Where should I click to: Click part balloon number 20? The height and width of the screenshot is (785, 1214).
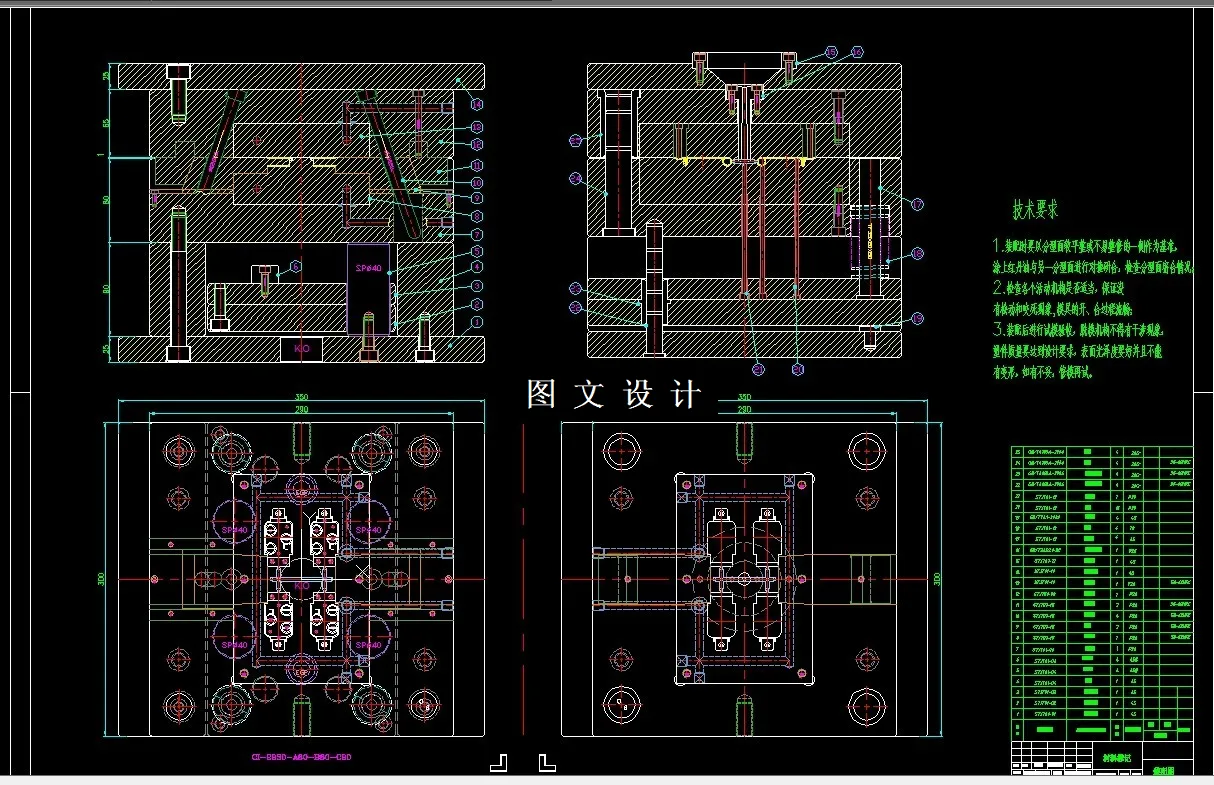(798, 369)
